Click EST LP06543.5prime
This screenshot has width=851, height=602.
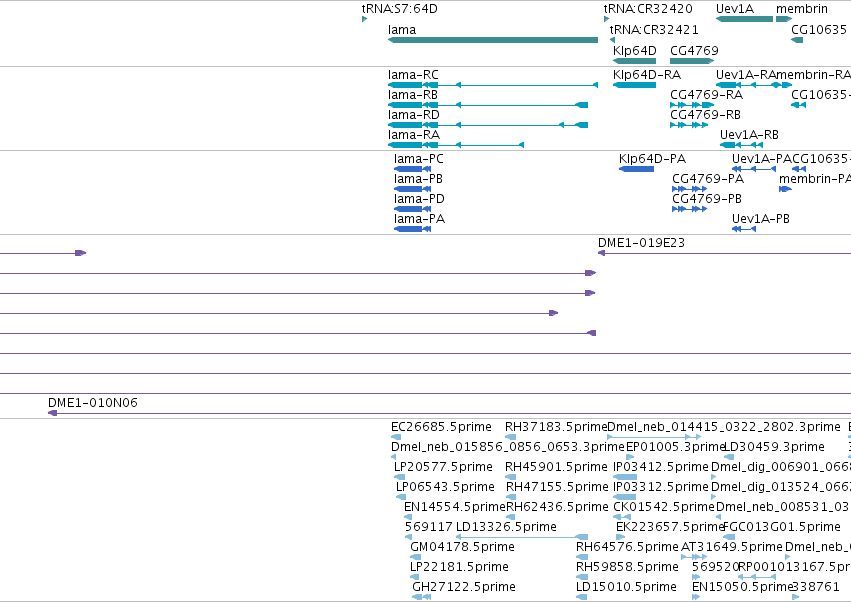[401, 497]
